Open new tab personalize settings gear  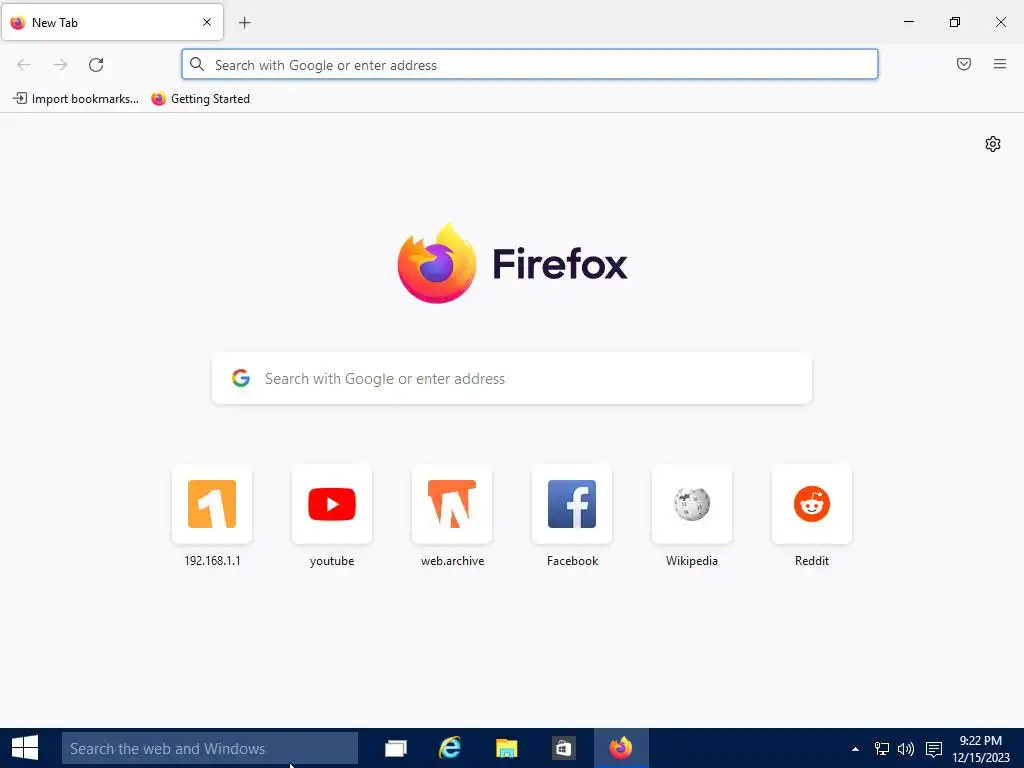[x=993, y=144]
